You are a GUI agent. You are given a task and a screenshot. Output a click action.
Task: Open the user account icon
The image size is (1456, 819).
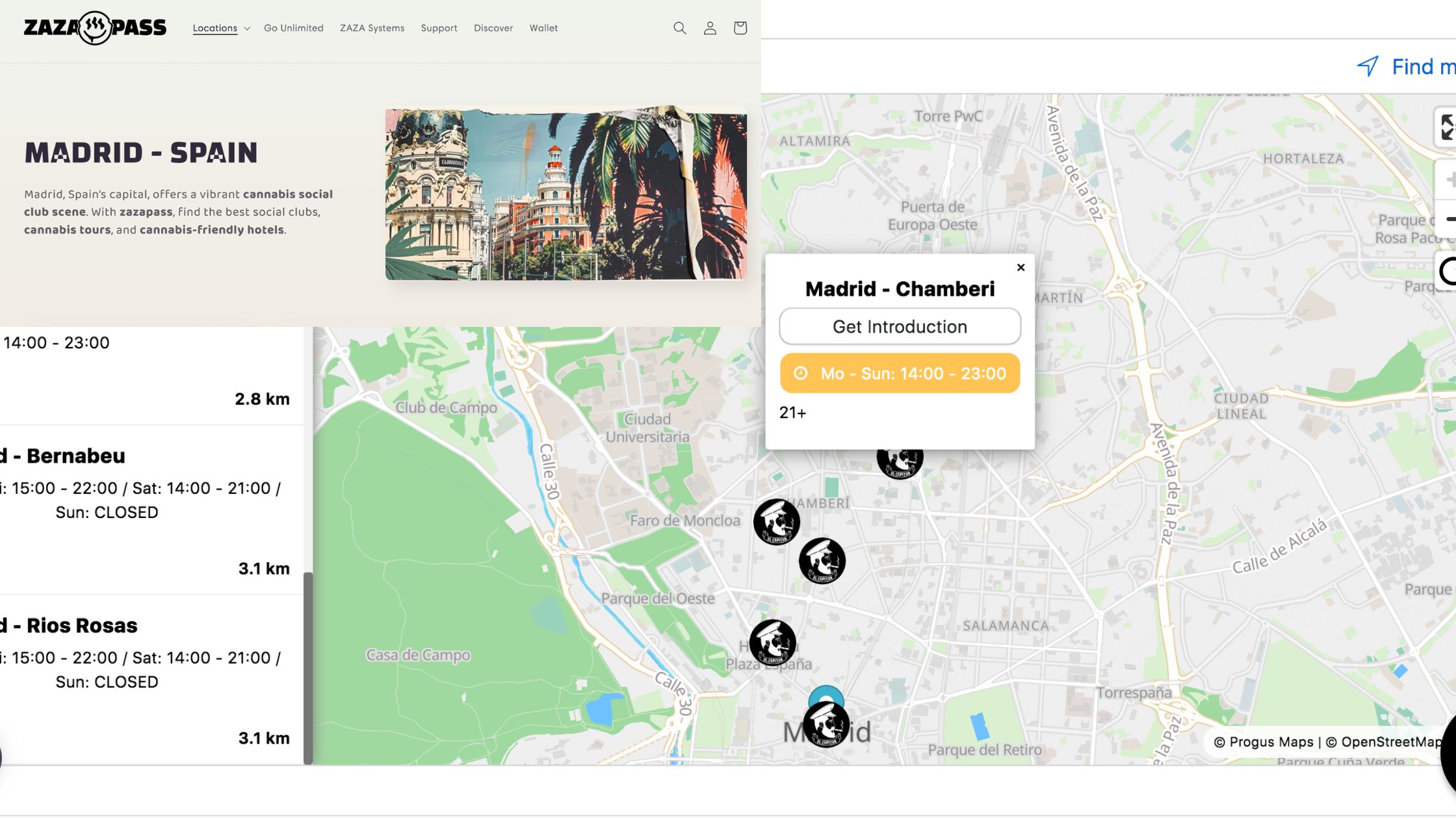tap(710, 28)
